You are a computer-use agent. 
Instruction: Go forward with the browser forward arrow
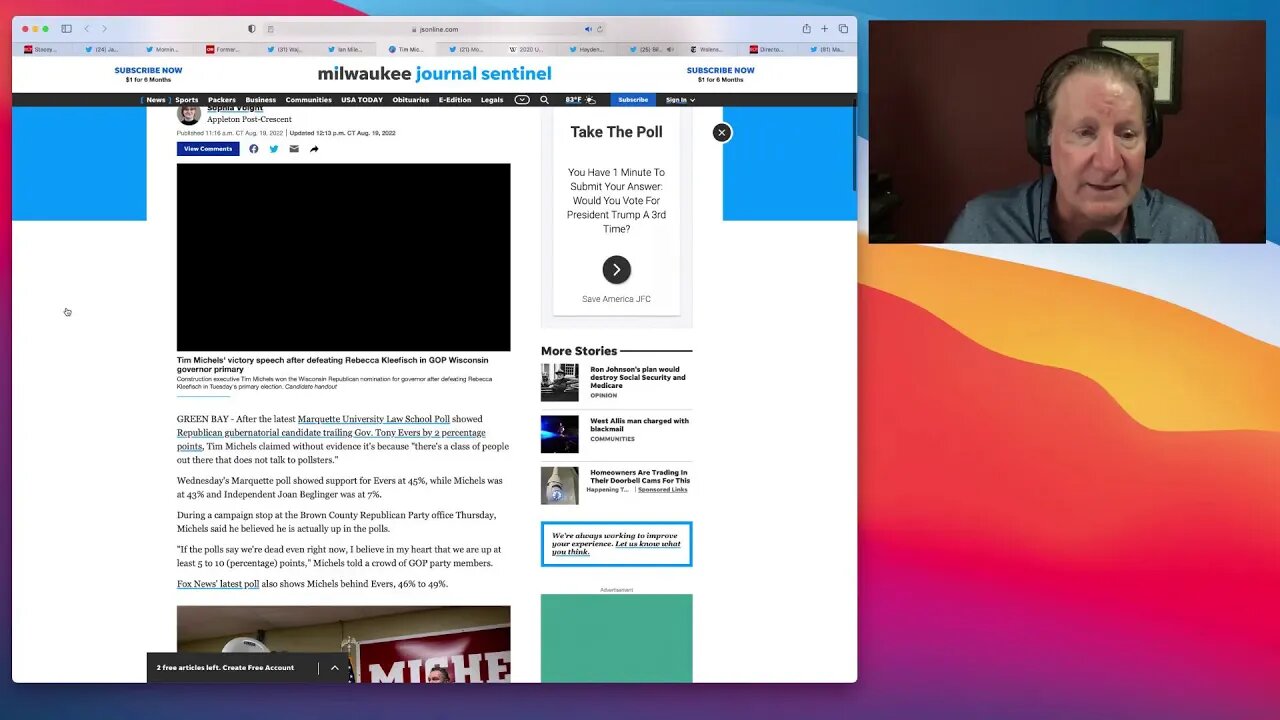[x=104, y=29]
